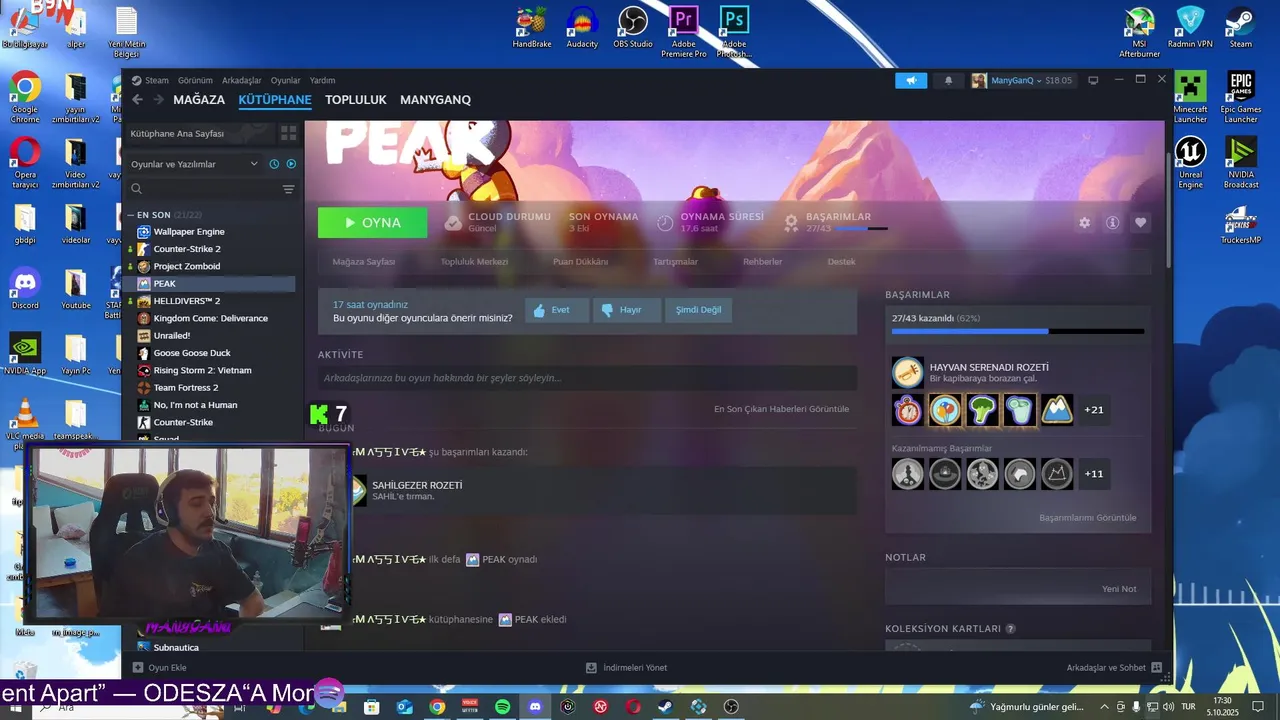Open Unreal Engine desktop icon
1280x720 pixels.
click(1190, 162)
